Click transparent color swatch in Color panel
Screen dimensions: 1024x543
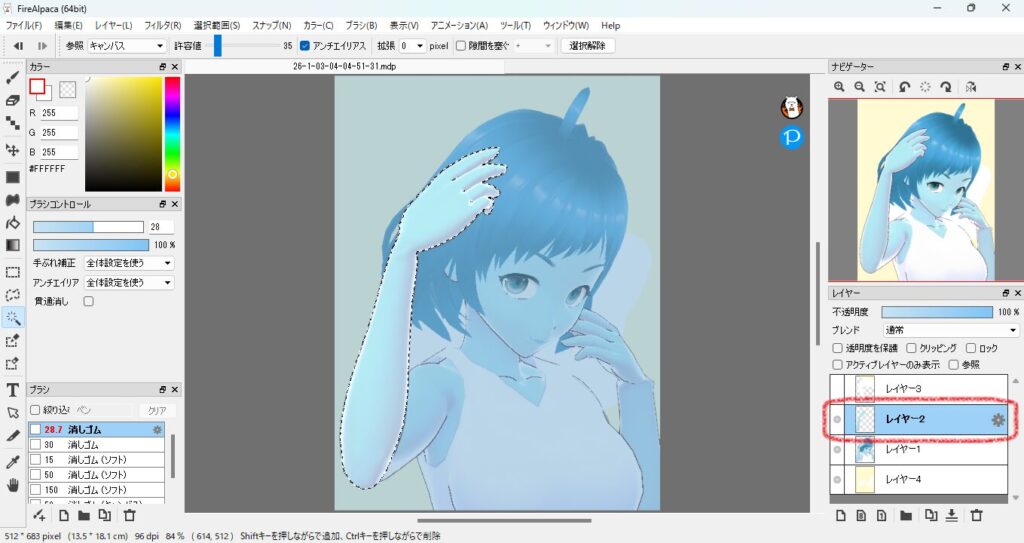67,90
